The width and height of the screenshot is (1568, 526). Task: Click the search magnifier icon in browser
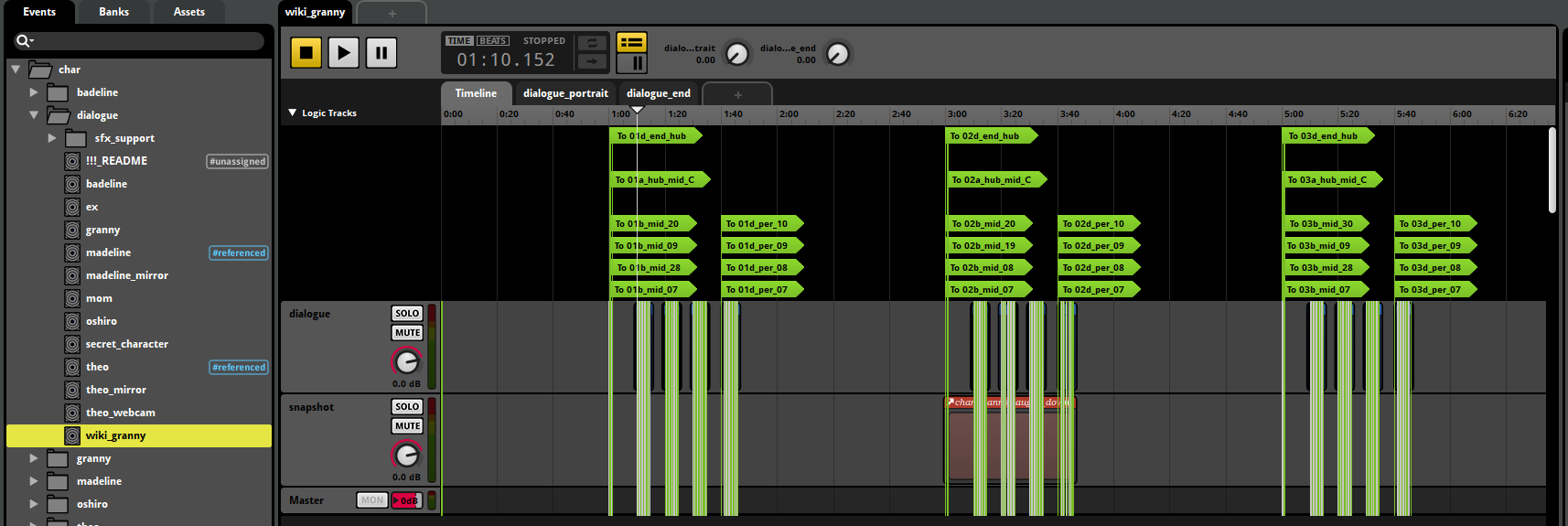tap(23, 41)
